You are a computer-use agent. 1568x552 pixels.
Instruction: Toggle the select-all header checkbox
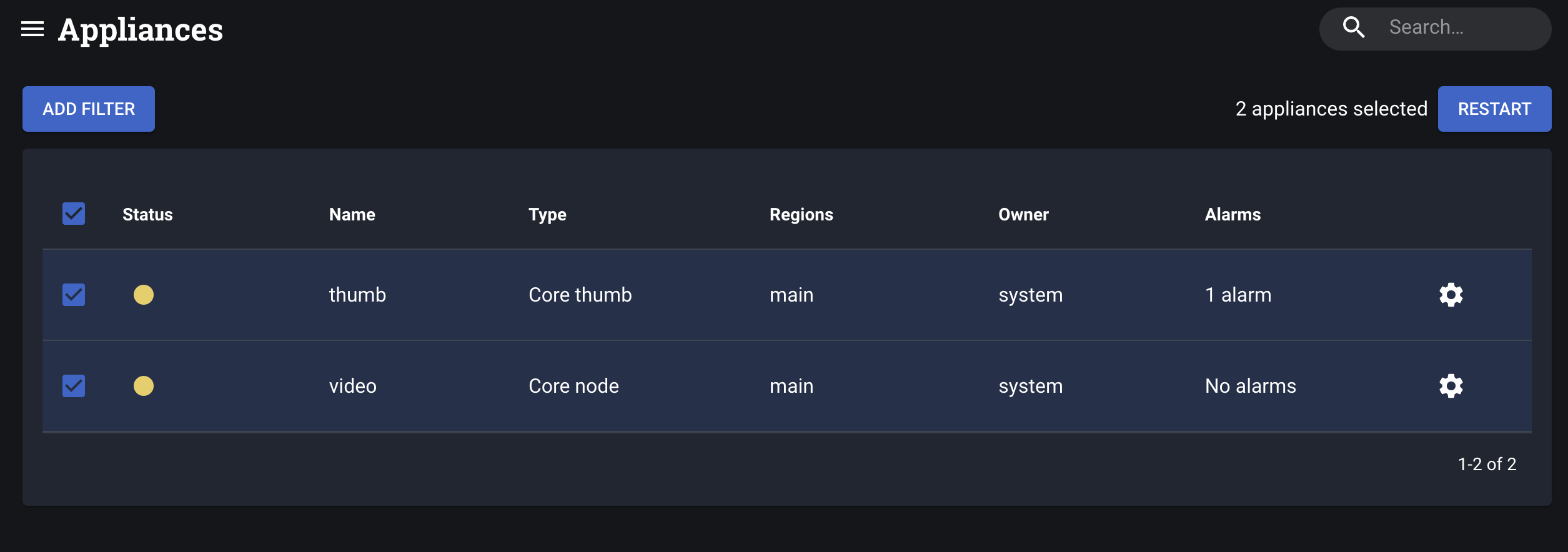coord(74,214)
